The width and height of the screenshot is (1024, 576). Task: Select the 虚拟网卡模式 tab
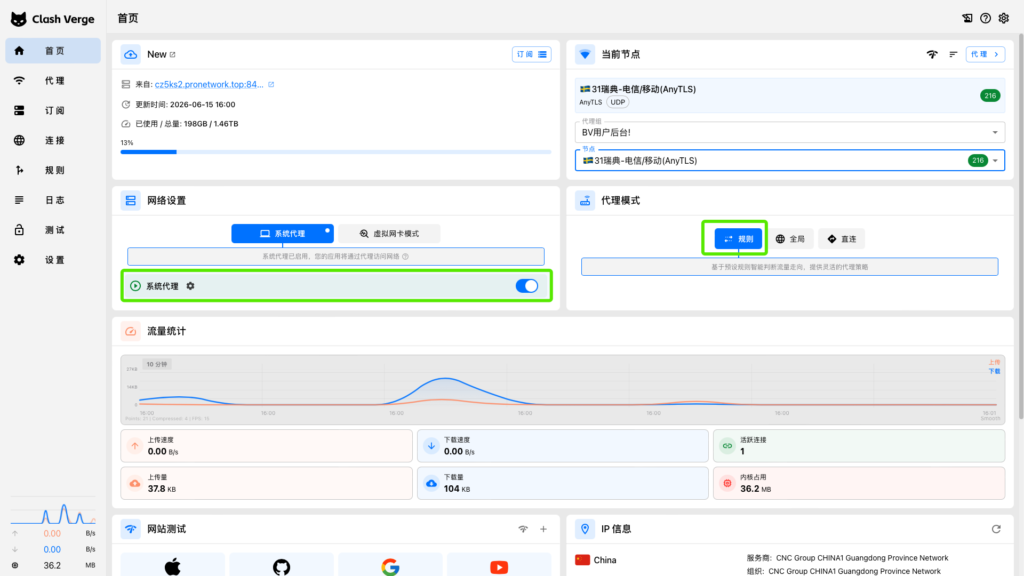pyautogui.click(x=389, y=234)
